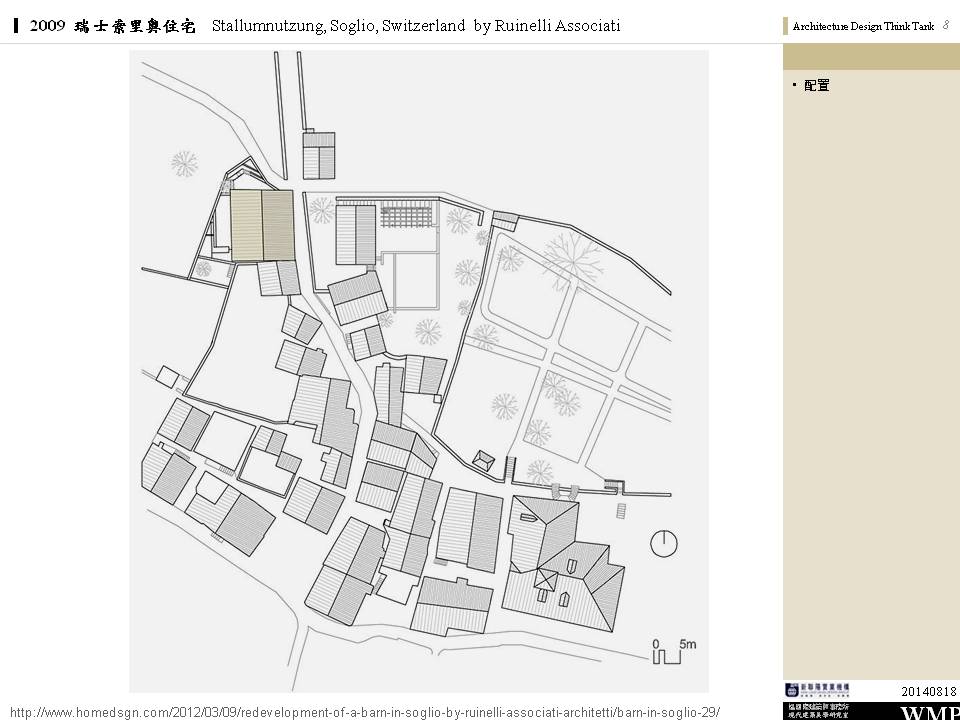Click the tan band atop the sidebar

pos(871,57)
